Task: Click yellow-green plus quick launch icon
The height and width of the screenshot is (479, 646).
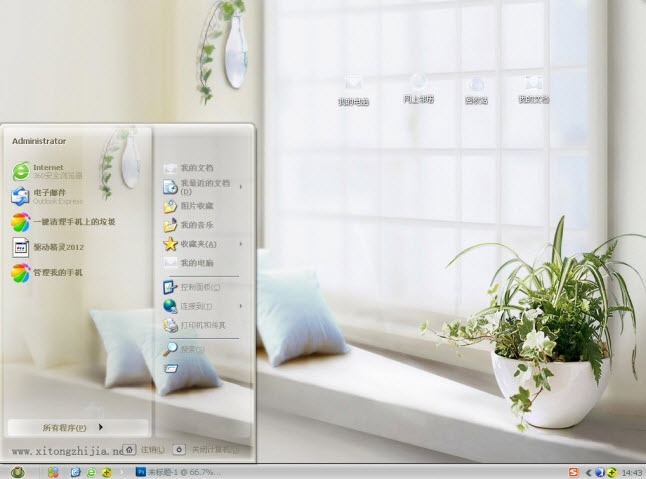Action: pyautogui.click(x=107, y=472)
